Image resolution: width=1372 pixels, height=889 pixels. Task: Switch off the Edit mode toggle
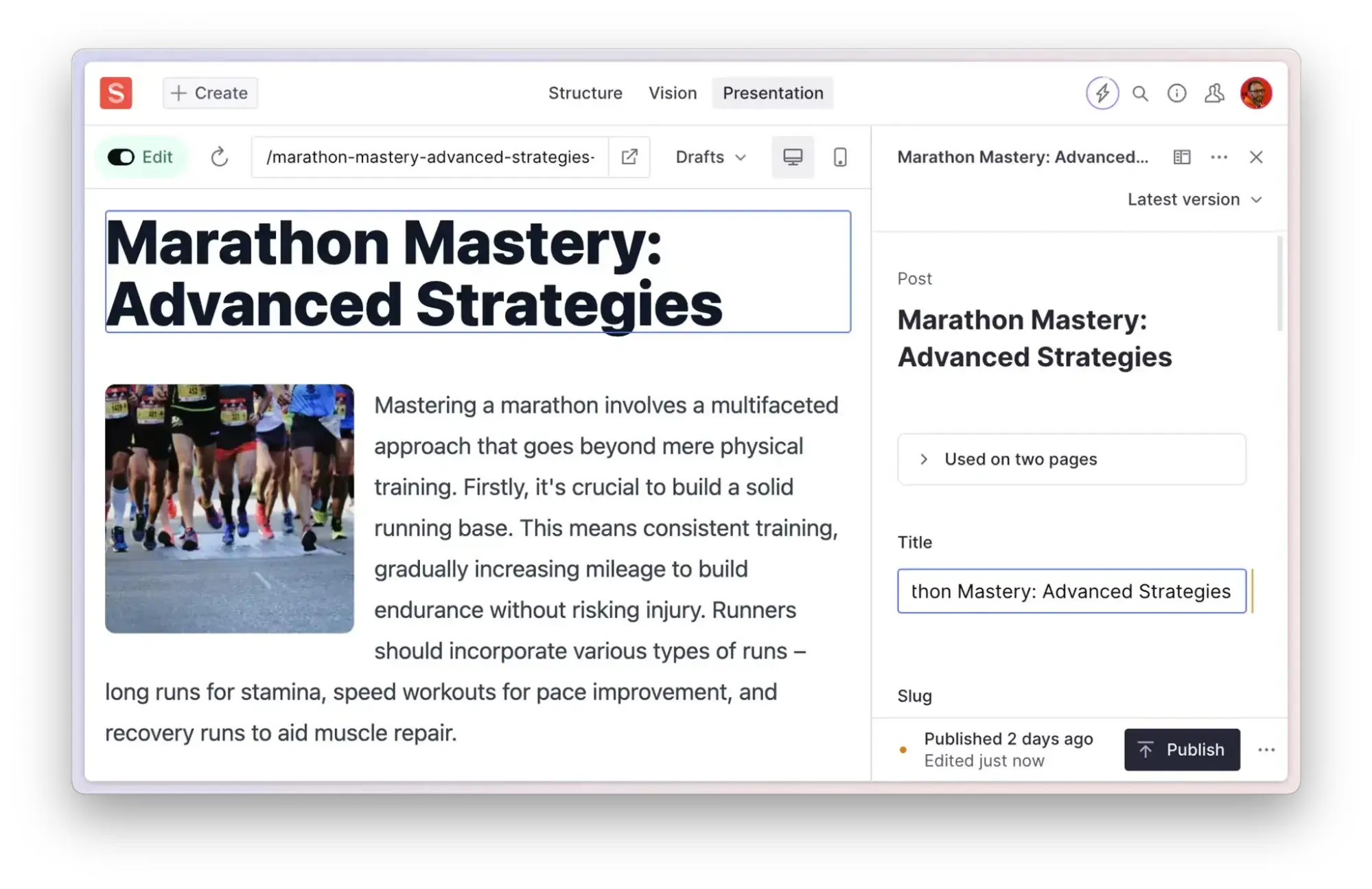(x=121, y=157)
